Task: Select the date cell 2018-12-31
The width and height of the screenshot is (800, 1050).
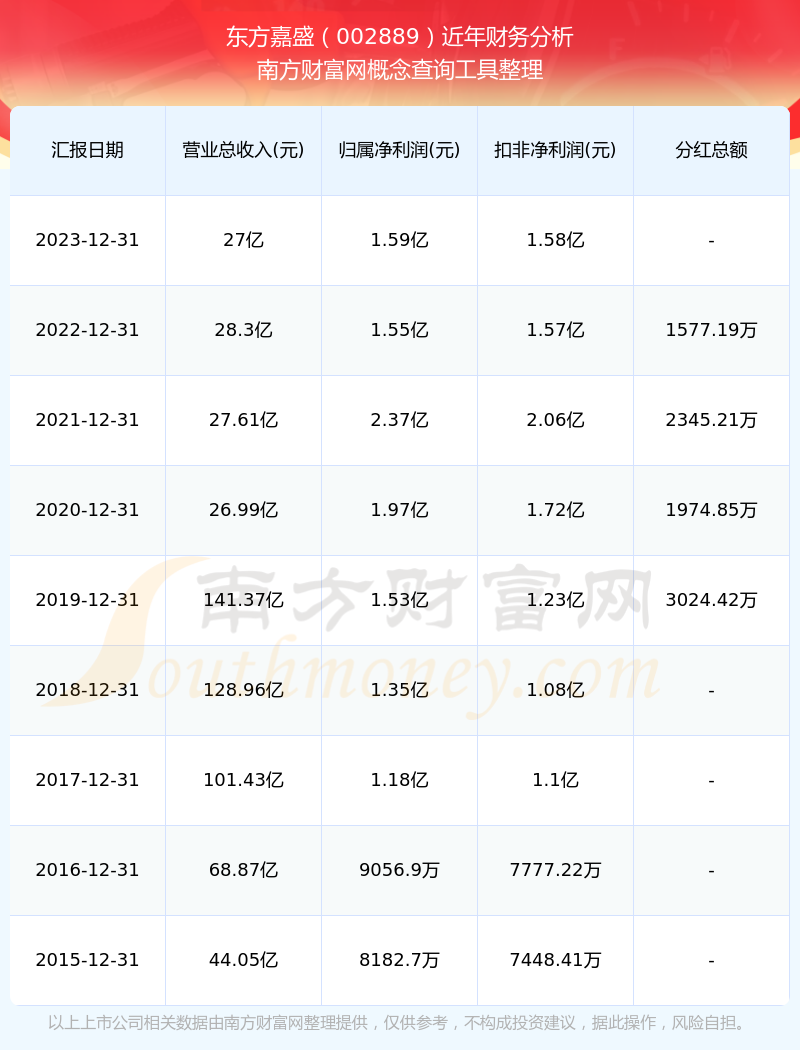Action: click(87, 690)
